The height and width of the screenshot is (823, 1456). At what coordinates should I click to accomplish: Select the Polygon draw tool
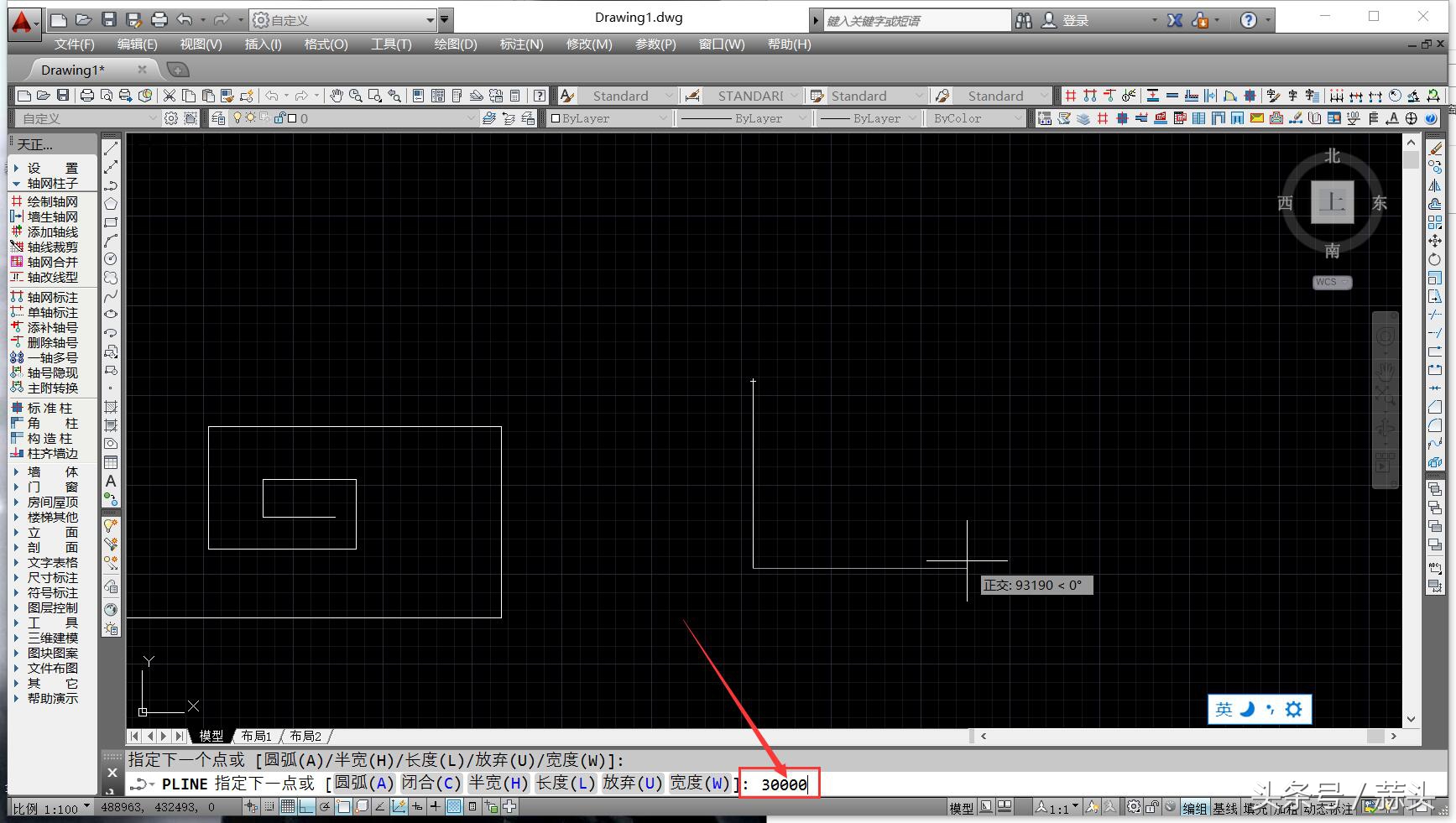click(111, 204)
